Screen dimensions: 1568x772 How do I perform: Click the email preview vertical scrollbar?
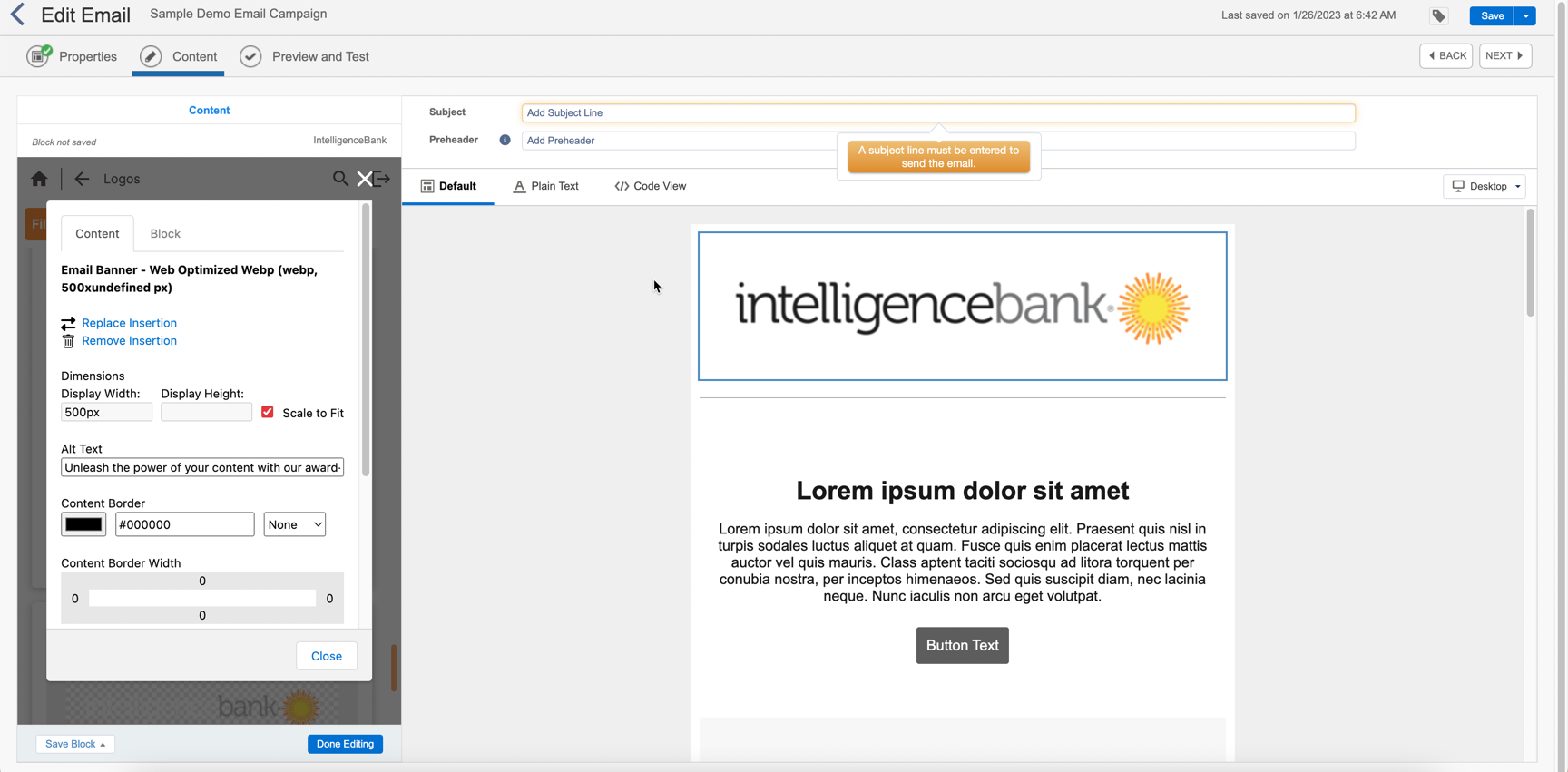(1530, 263)
